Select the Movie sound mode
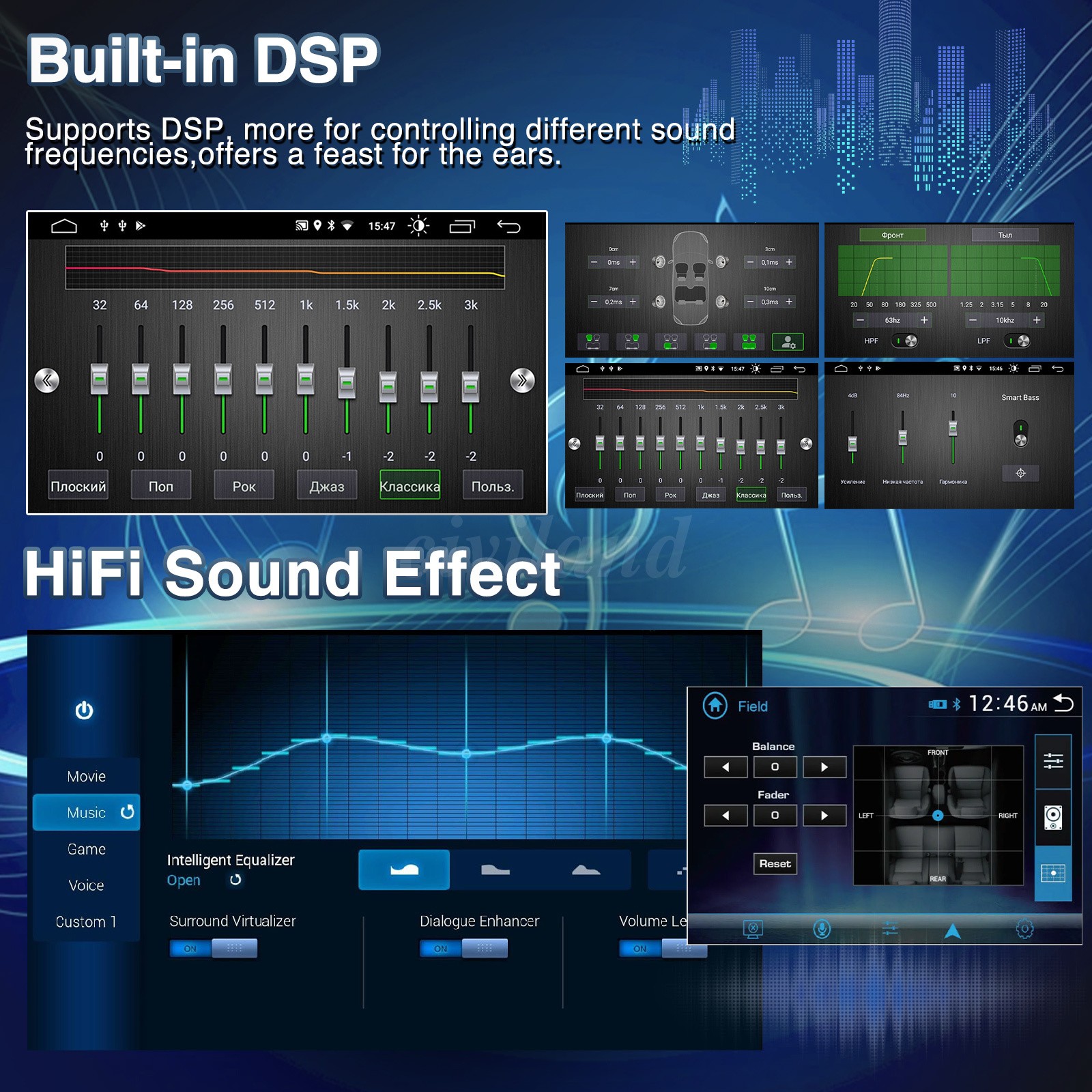This screenshot has width=1092, height=1092. point(86,776)
